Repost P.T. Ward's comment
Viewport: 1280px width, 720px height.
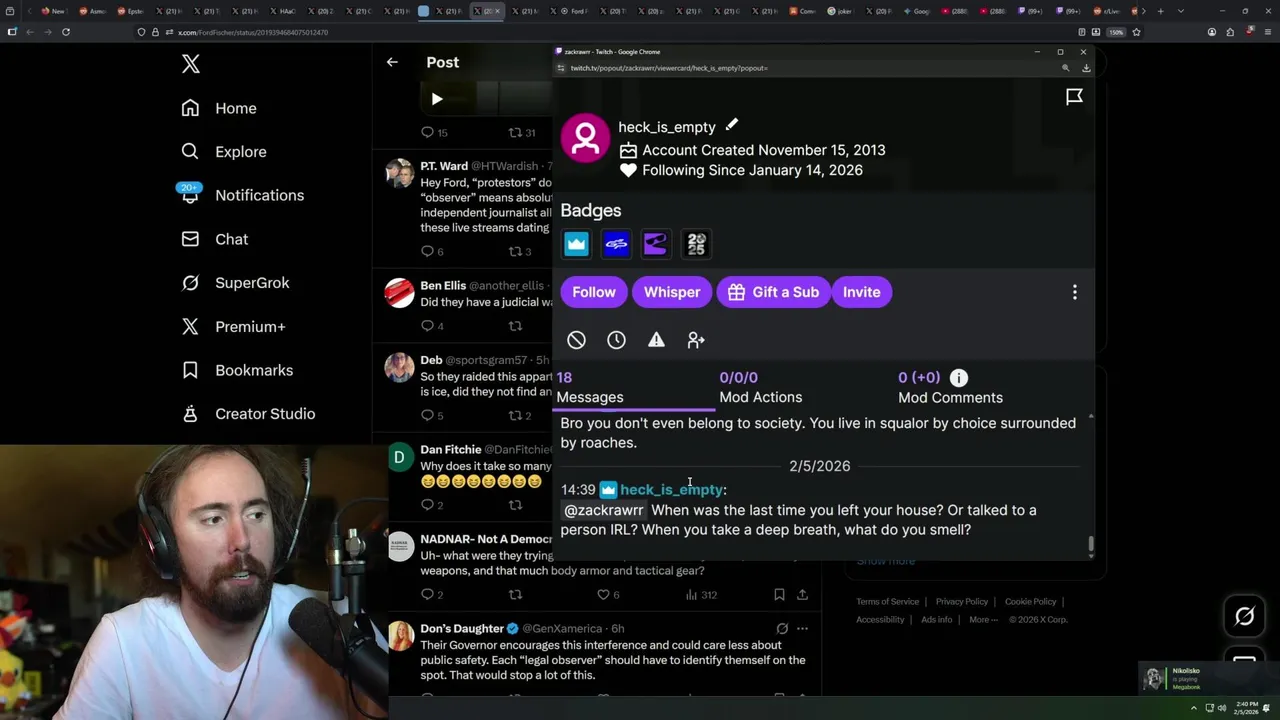tap(515, 251)
